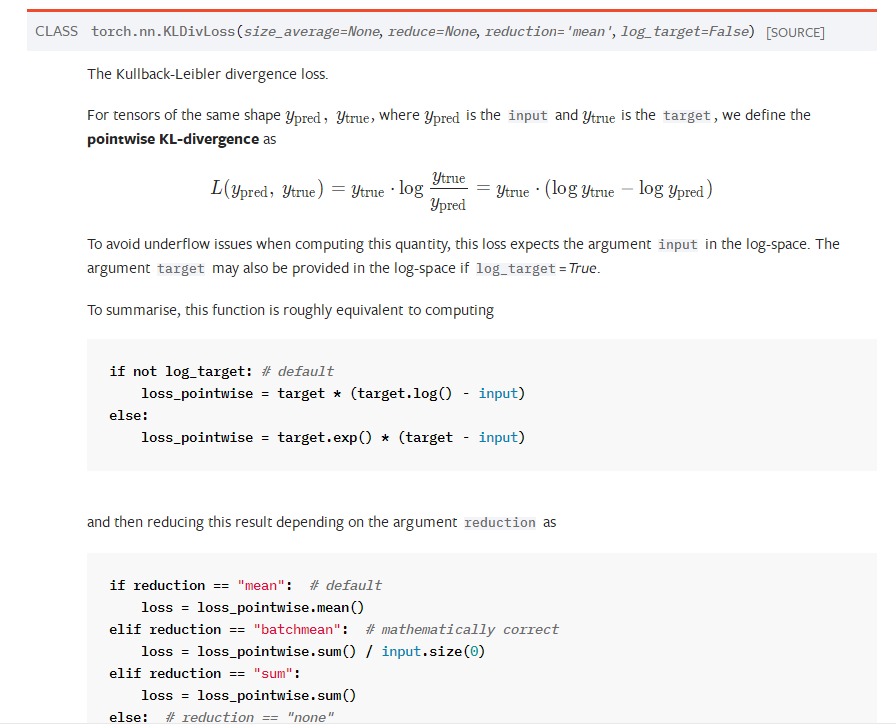This screenshot has height=726, width=896.
Task: Click inline code 'reduction' before 'as'
Action: tap(499, 522)
